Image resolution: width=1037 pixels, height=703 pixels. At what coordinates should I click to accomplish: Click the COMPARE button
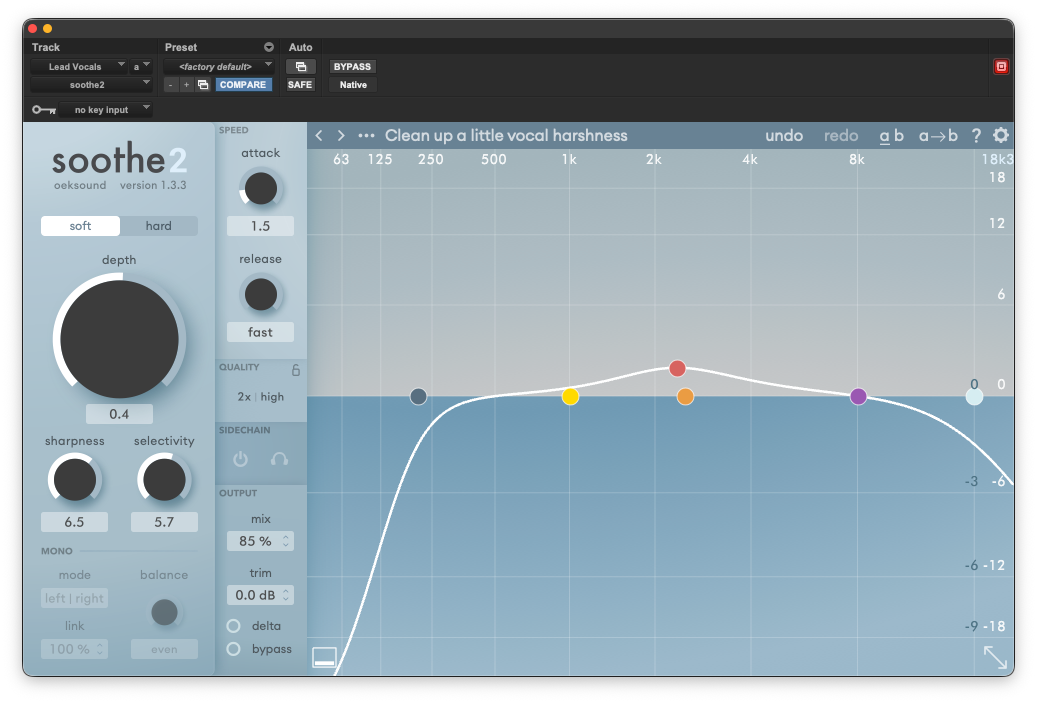(x=243, y=84)
